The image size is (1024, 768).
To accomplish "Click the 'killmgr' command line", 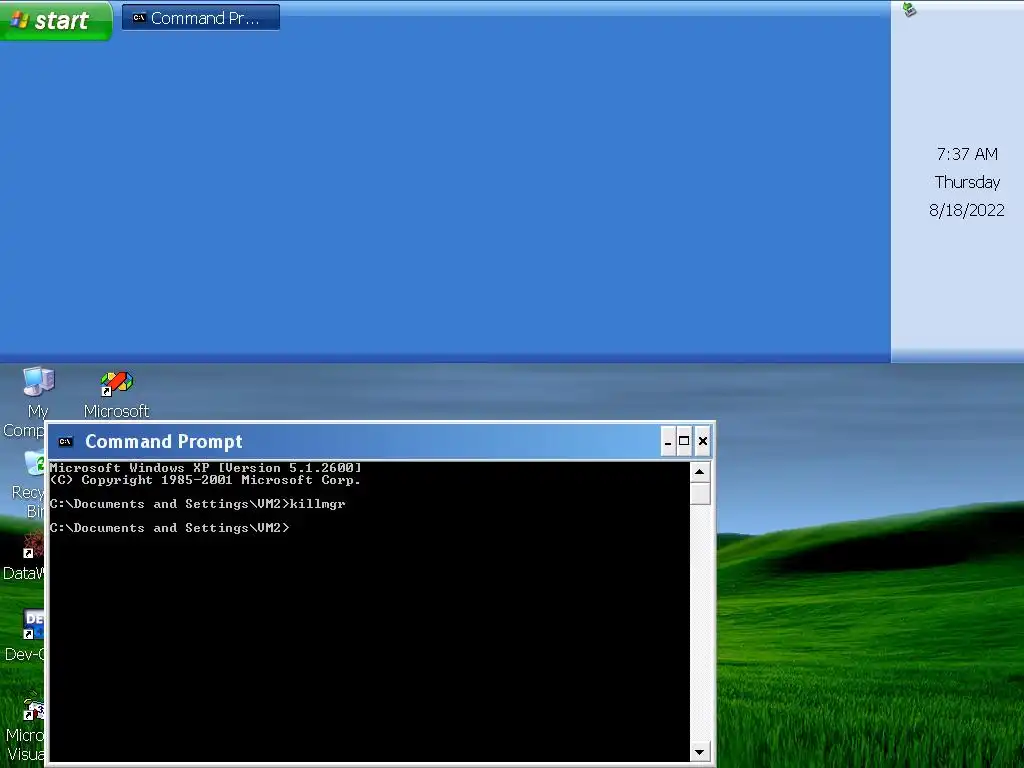I will pos(197,504).
